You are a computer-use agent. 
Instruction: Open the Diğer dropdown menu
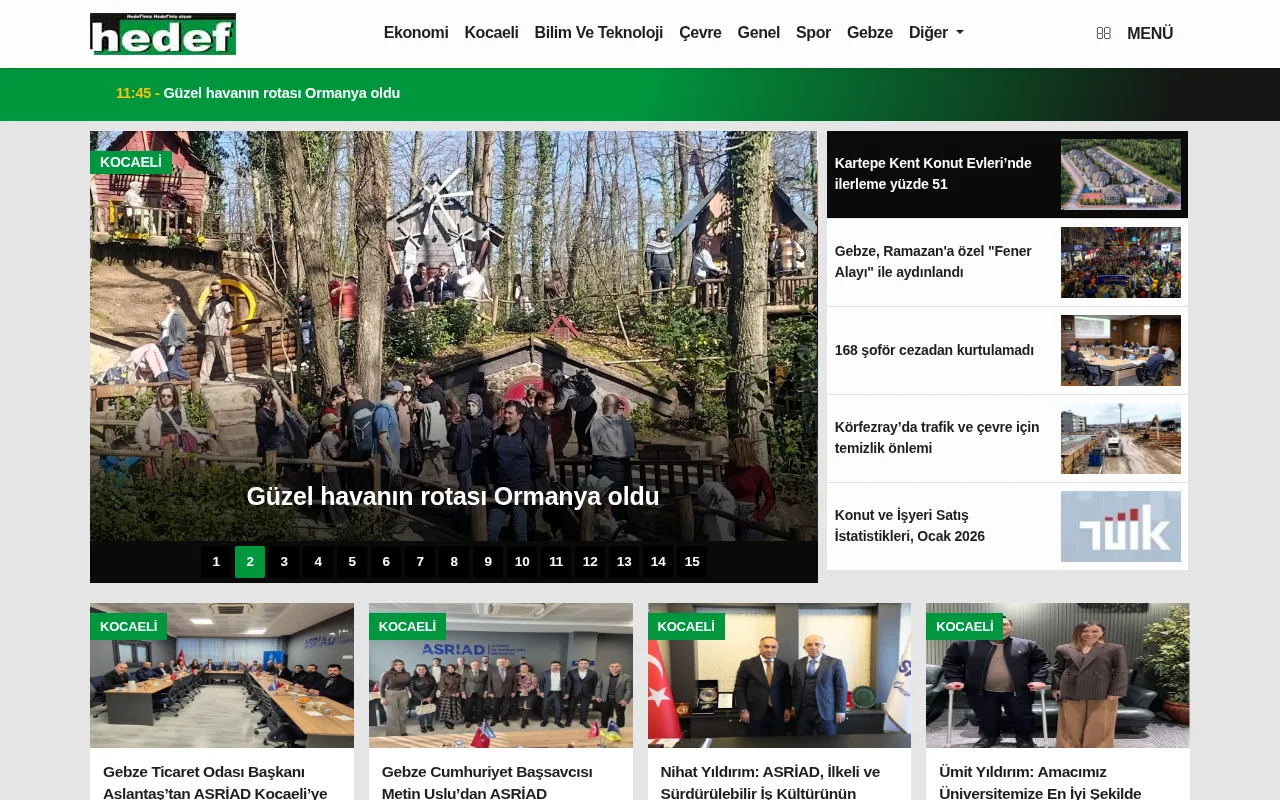point(934,32)
